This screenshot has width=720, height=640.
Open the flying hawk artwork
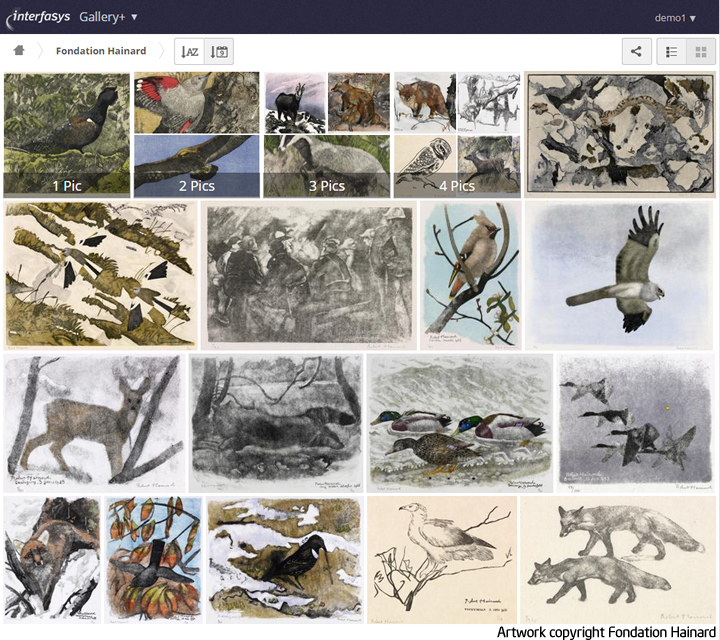coord(620,275)
